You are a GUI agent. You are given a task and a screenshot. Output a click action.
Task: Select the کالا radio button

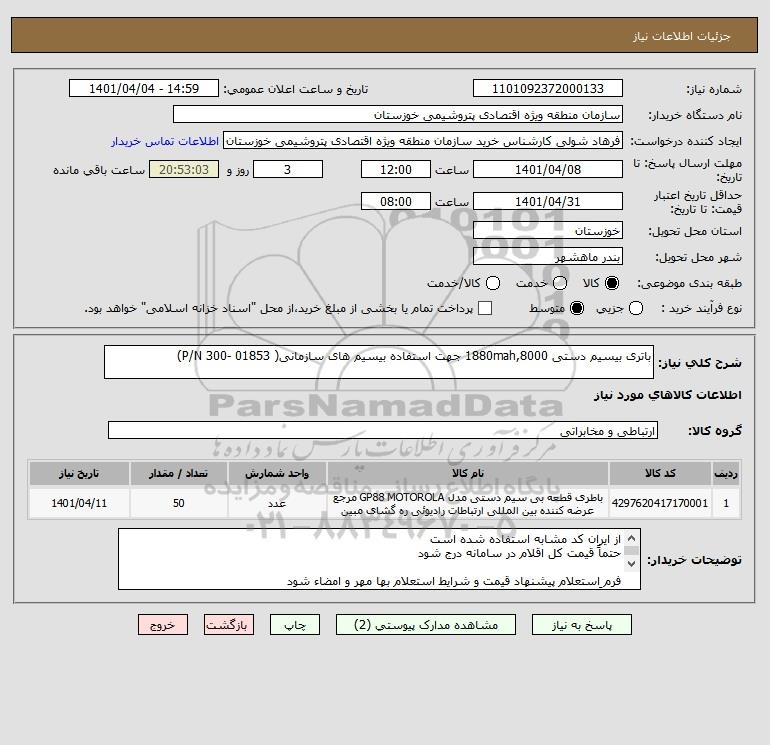pos(612,283)
